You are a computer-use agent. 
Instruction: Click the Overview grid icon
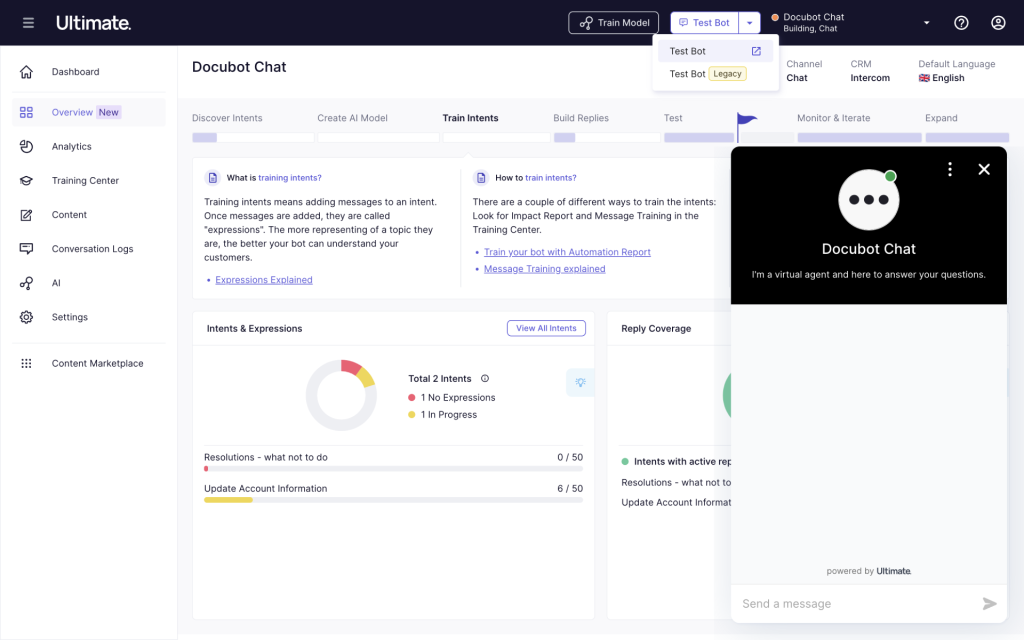26,112
